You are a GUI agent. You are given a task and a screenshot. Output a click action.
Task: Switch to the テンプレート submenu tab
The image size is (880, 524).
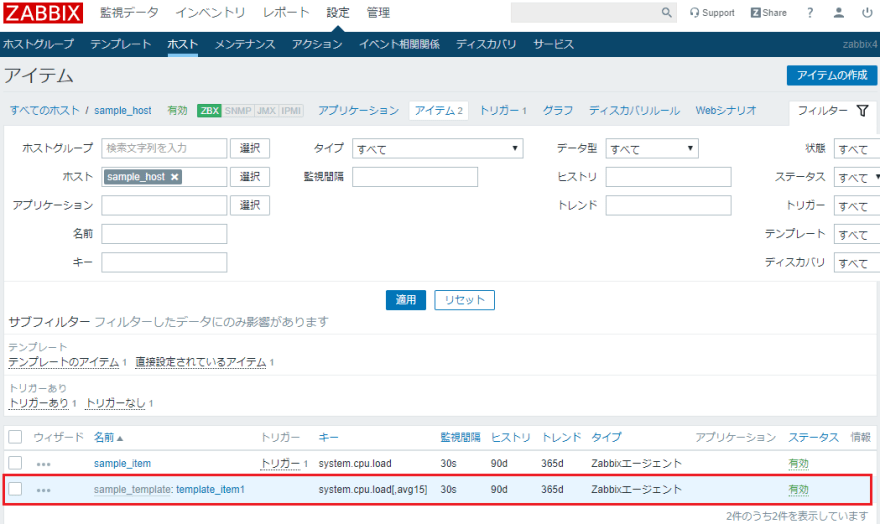[x=120, y=45]
